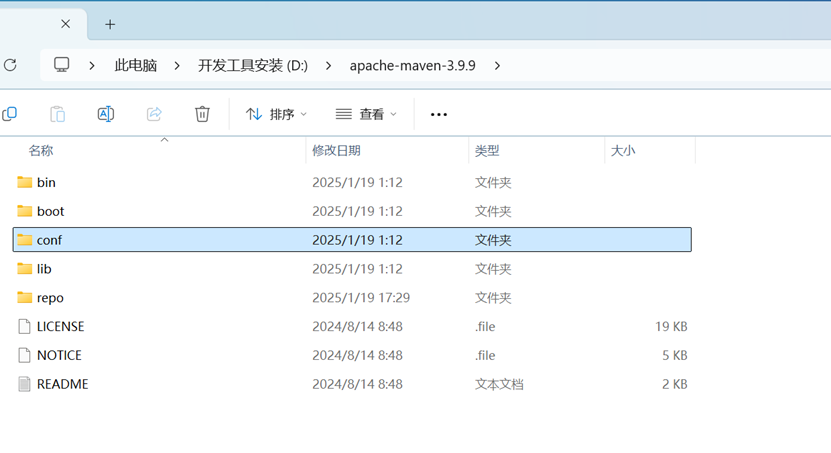
Task: Click the README text document icon
Action: tap(24, 384)
